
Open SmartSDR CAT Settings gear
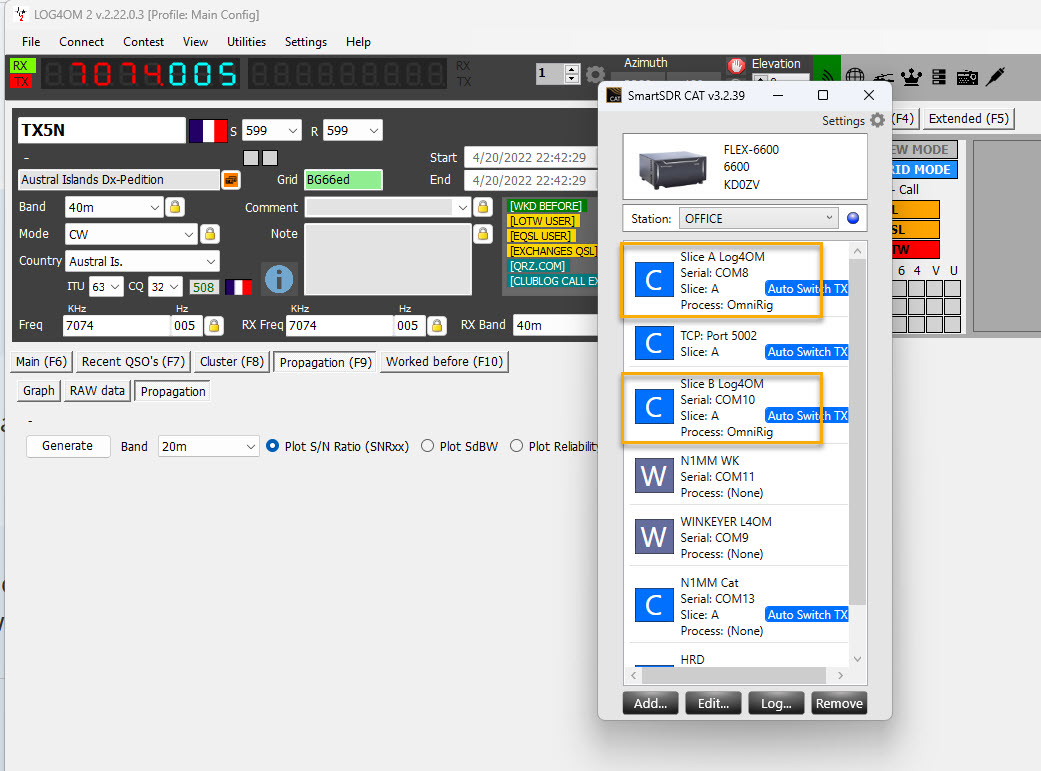(x=877, y=120)
